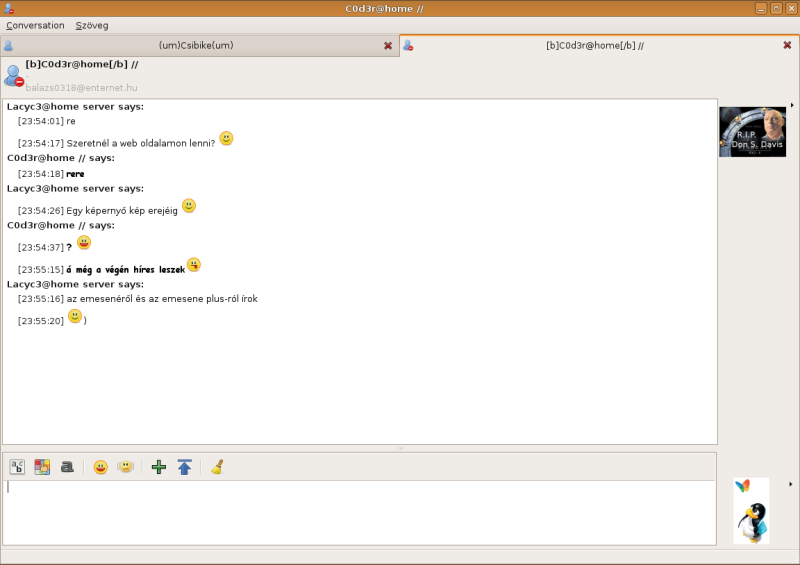Click the grinning emoticon at 23:54:37
This screenshot has height=565, width=800.
coord(84,242)
